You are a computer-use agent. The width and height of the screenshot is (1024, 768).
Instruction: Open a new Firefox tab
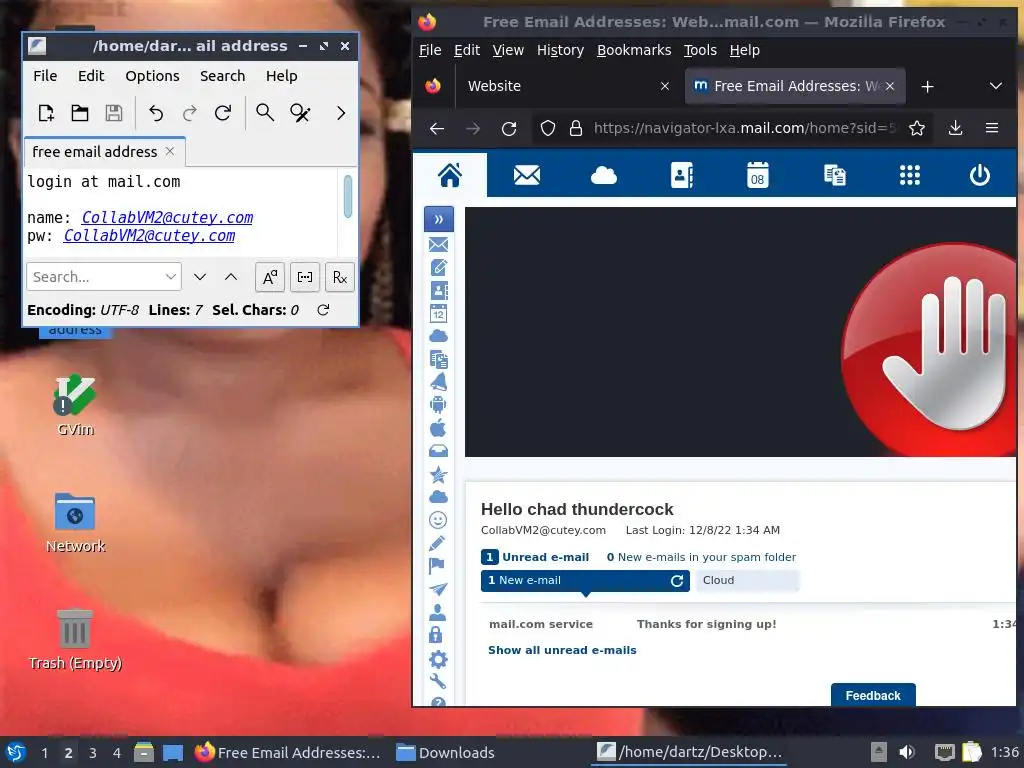click(927, 86)
